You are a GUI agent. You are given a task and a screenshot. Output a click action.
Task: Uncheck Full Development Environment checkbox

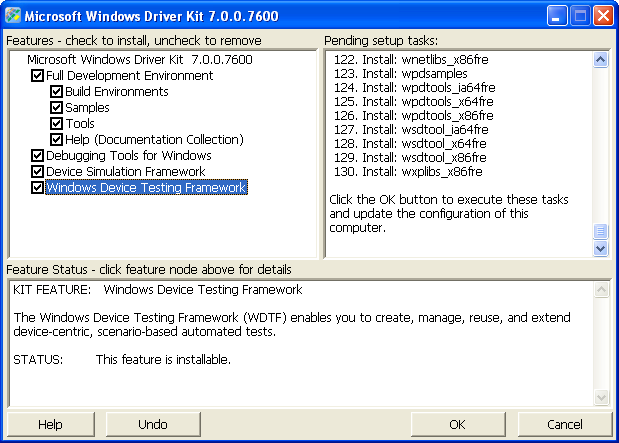(x=37, y=75)
